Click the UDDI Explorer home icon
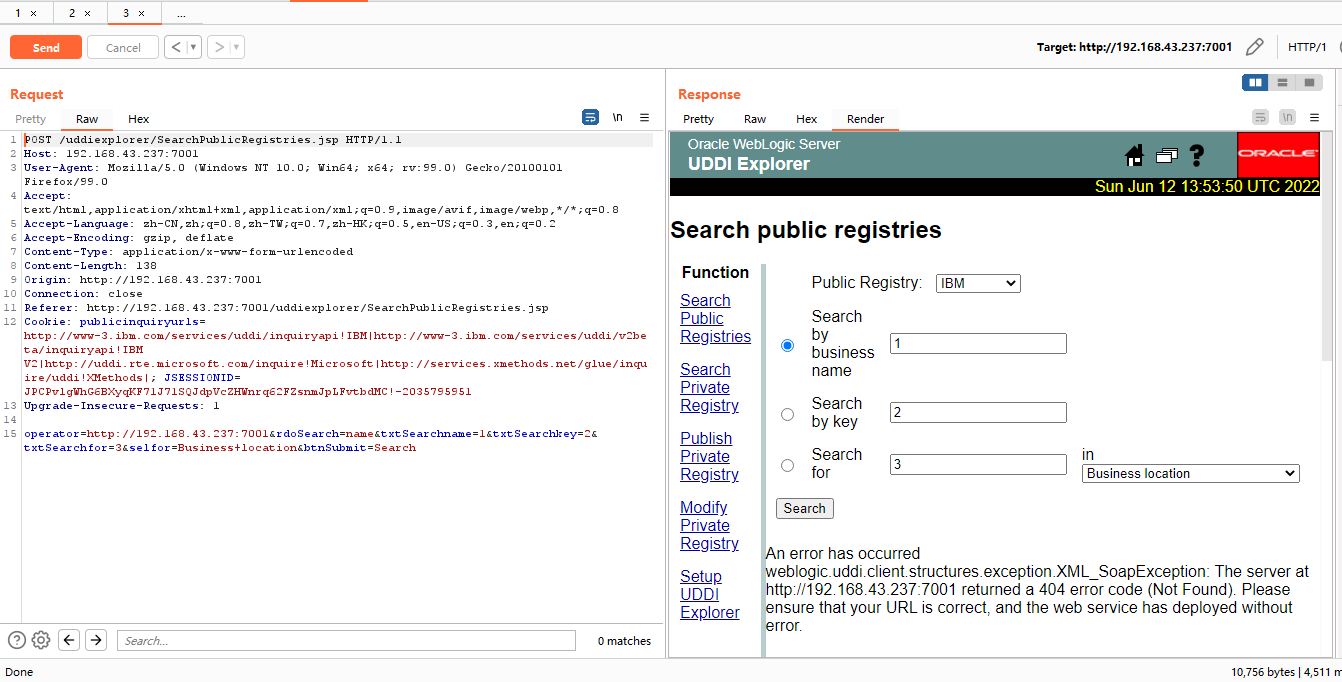Image resolution: width=1342 pixels, height=682 pixels. pos(1134,155)
